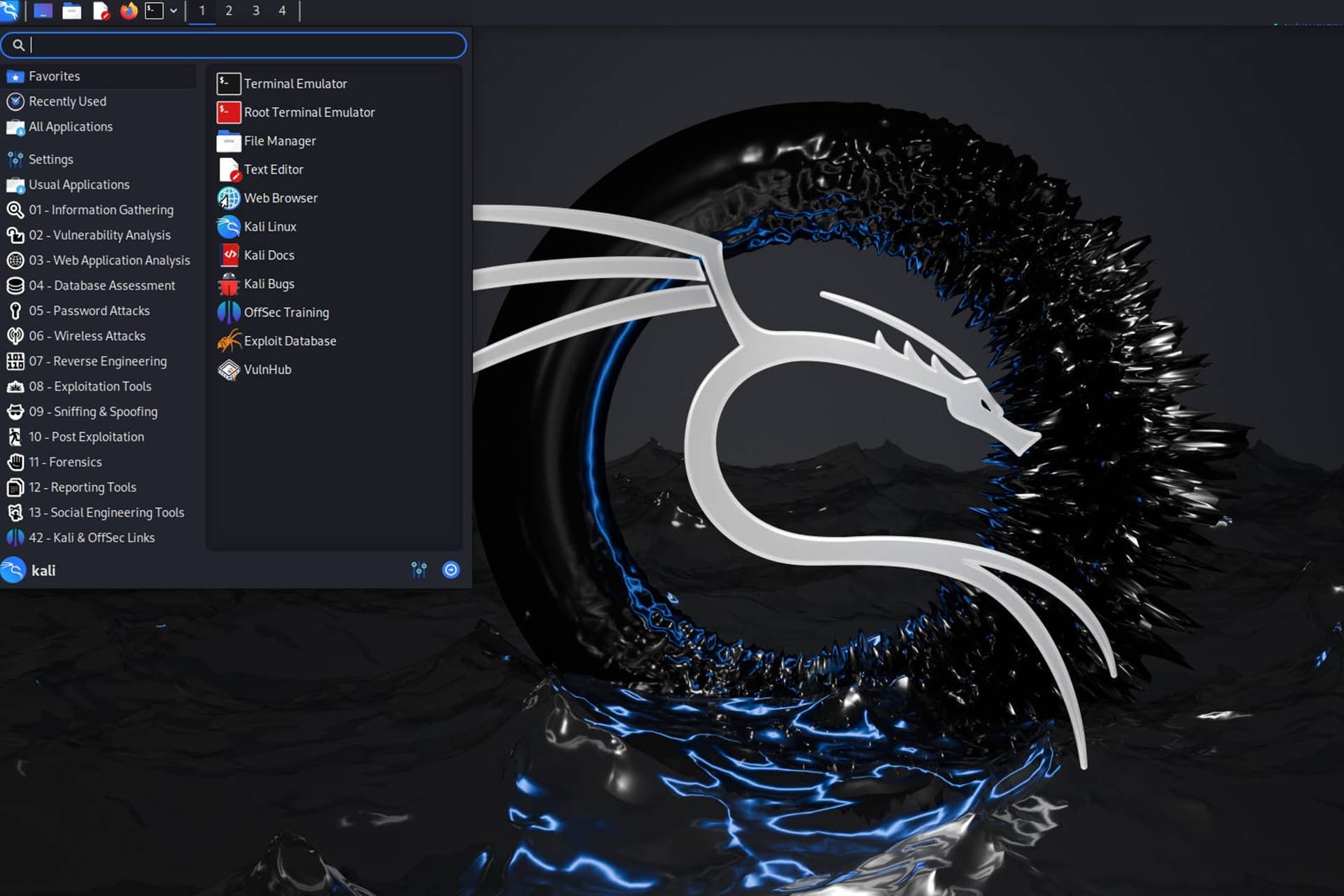Click workspace 1 taskbar button
The image size is (1344, 896).
click(201, 10)
